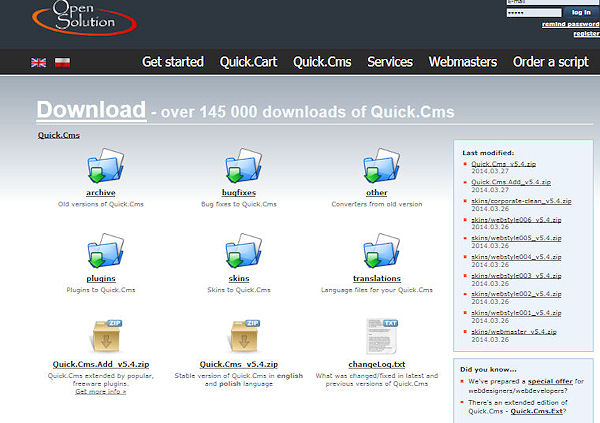Go to the Services menu item

click(x=390, y=62)
